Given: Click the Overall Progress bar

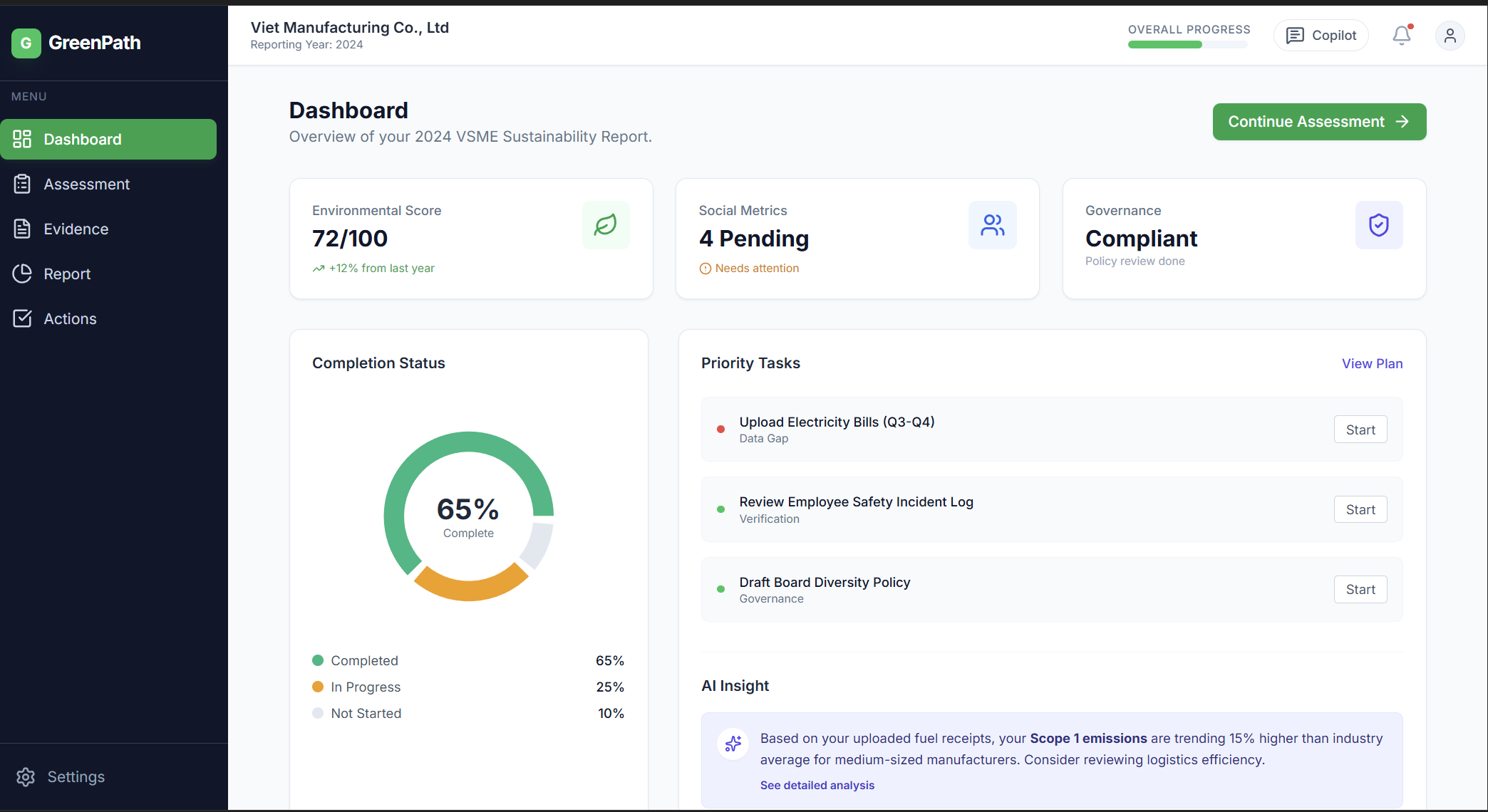Looking at the screenshot, I should tap(1187, 45).
